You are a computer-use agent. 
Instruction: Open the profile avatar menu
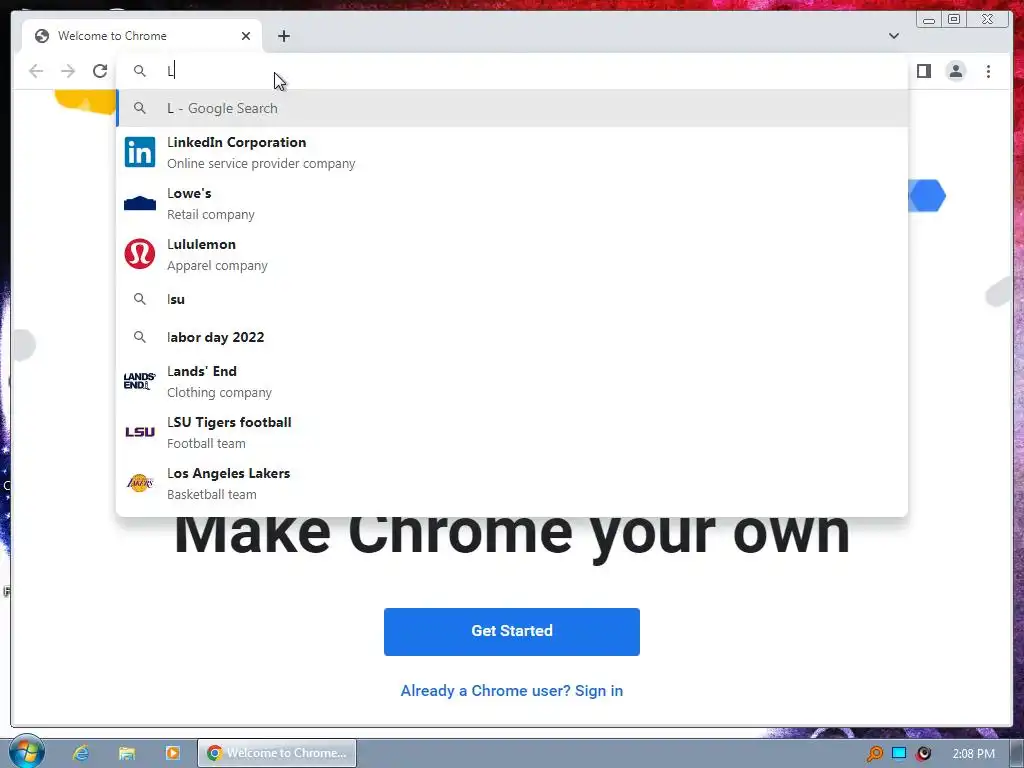(x=955, y=71)
